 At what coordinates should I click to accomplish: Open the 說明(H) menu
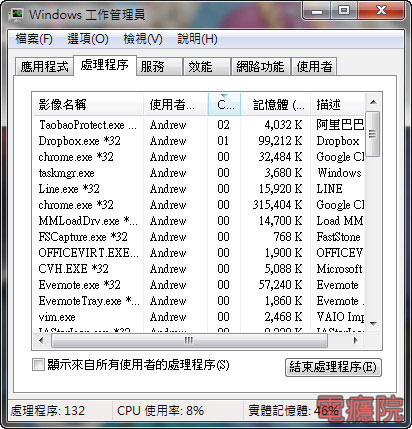(197, 39)
